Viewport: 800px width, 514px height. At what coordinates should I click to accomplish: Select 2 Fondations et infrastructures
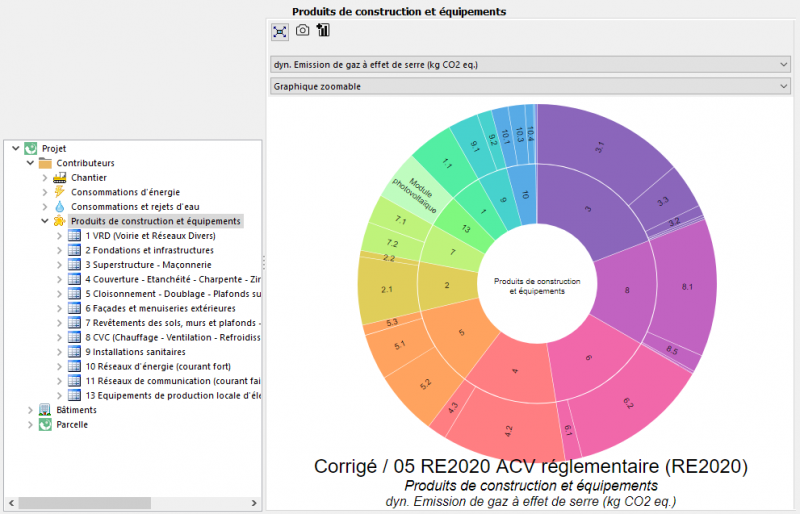pos(149,250)
